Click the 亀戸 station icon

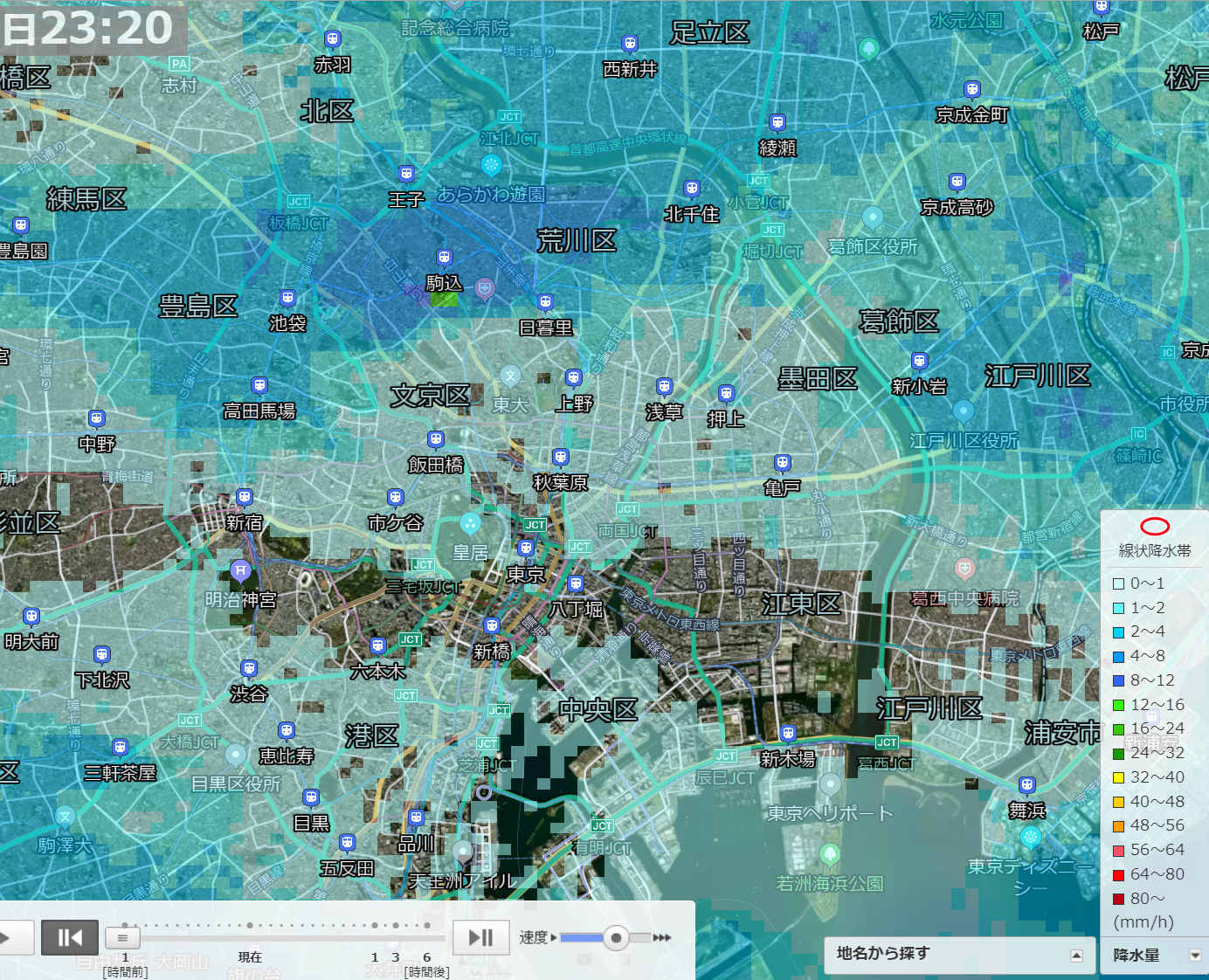pyautogui.click(x=783, y=462)
